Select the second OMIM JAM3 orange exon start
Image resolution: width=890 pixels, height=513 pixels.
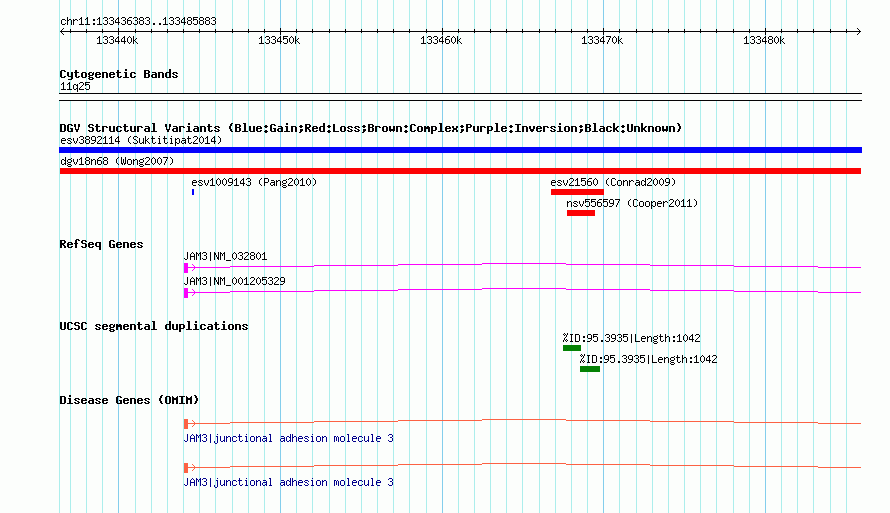click(186, 468)
